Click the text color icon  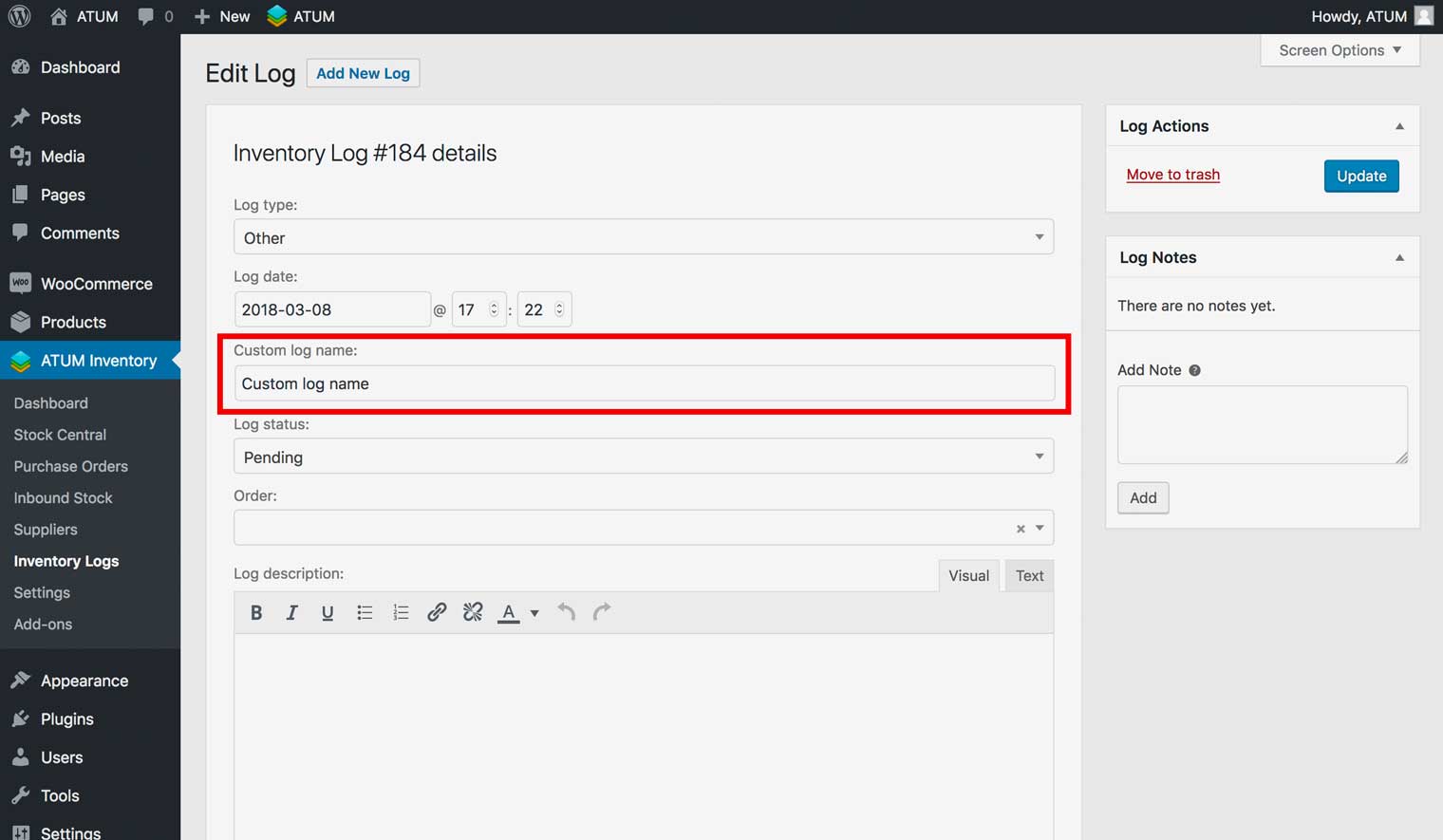[509, 613]
